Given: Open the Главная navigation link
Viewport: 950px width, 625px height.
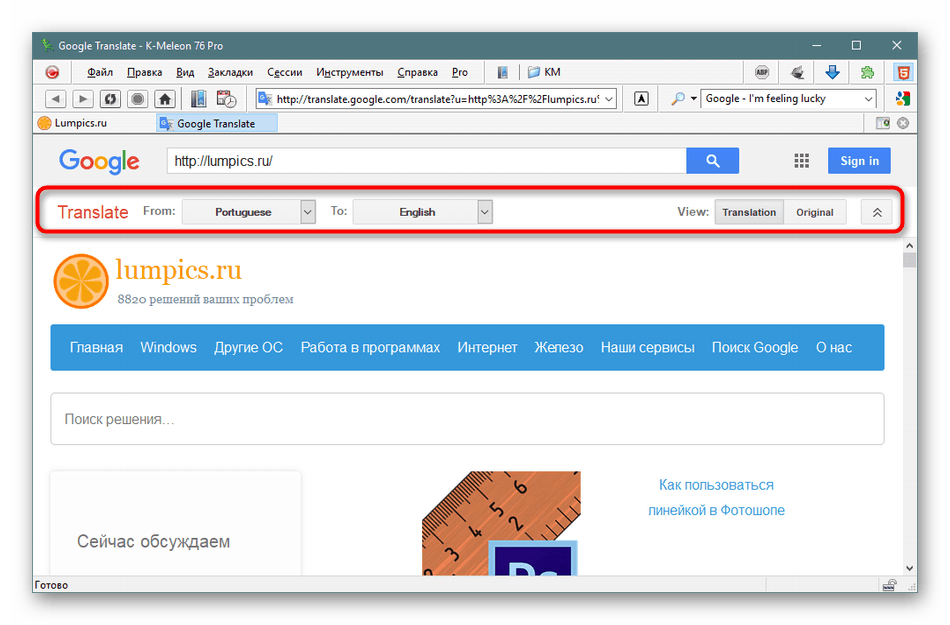Looking at the screenshot, I should (x=96, y=348).
